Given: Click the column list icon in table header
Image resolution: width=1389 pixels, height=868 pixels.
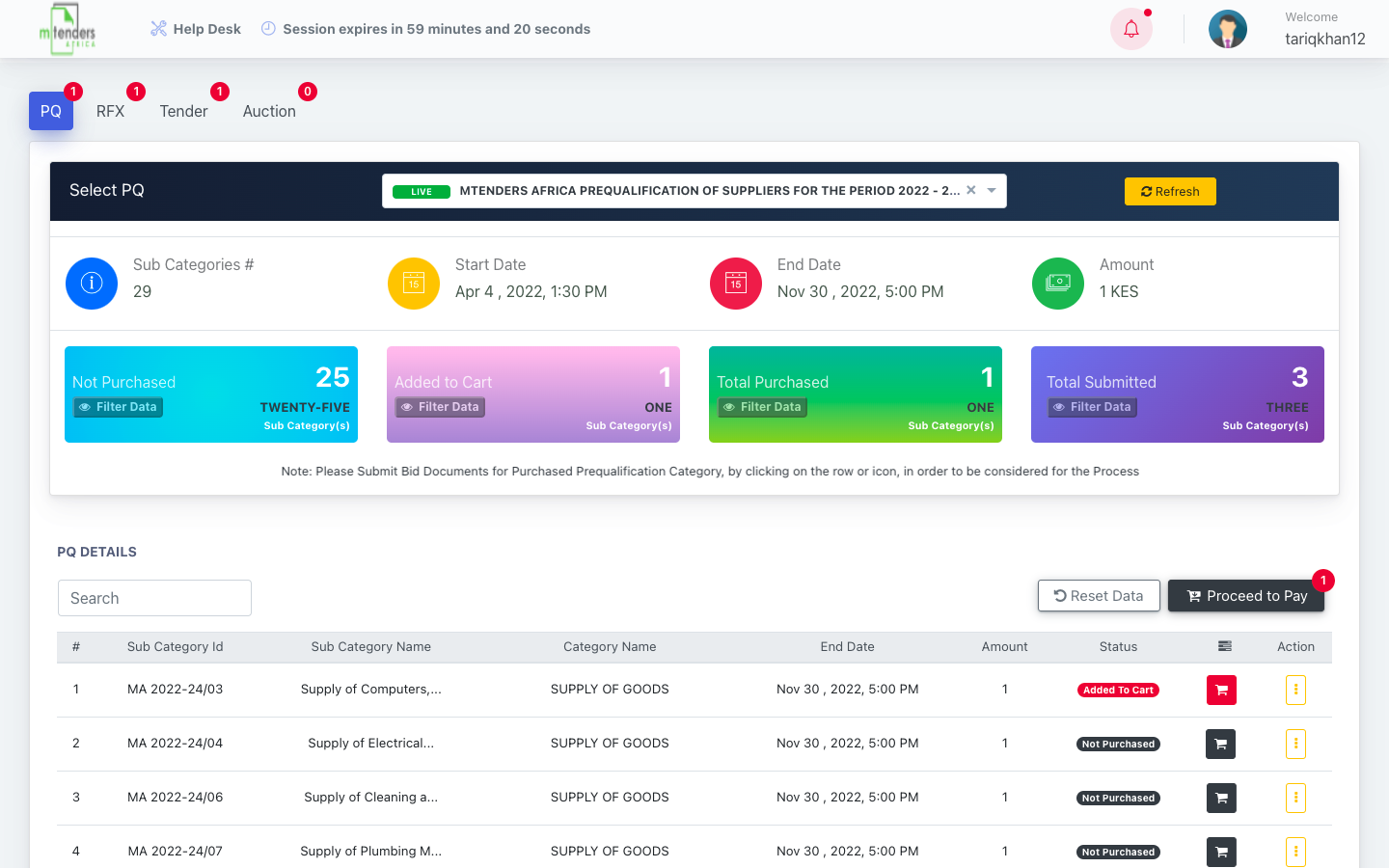Looking at the screenshot, I should click(1225, 646).
